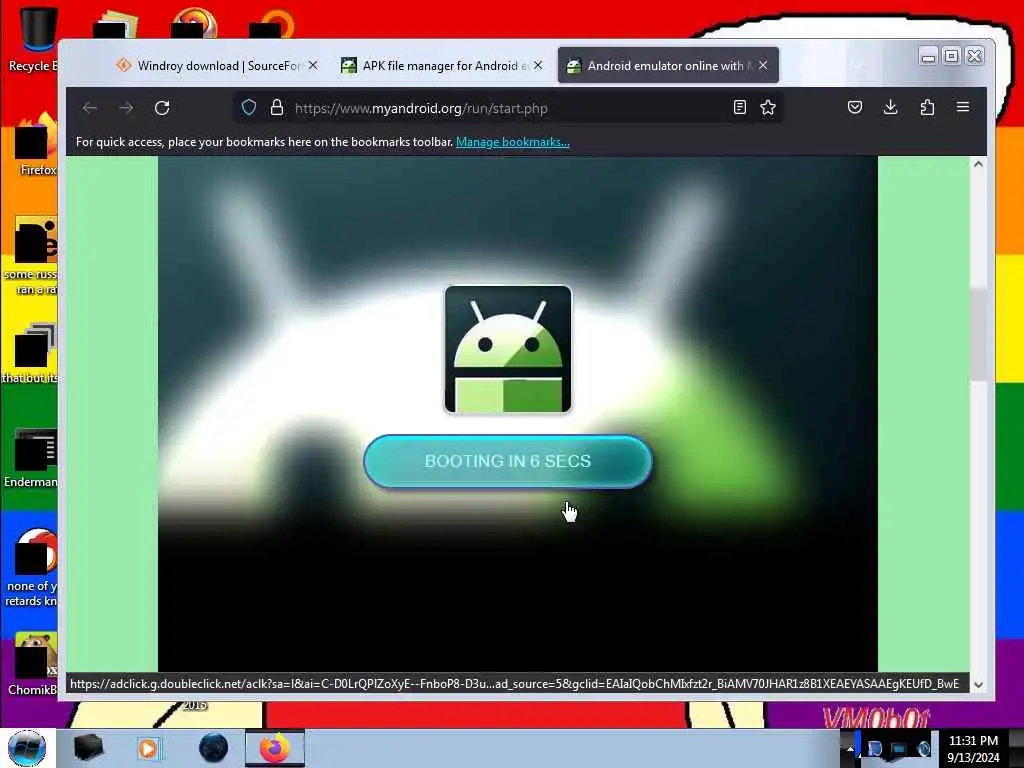Go back using the back arrow
1024x768 pixels.
(x=90, y=108)
